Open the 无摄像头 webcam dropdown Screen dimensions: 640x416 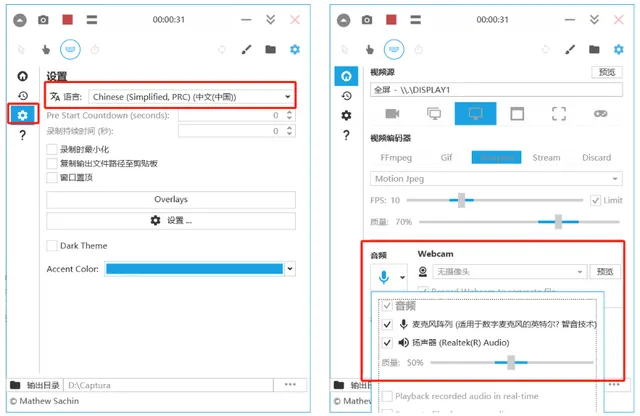510,271
